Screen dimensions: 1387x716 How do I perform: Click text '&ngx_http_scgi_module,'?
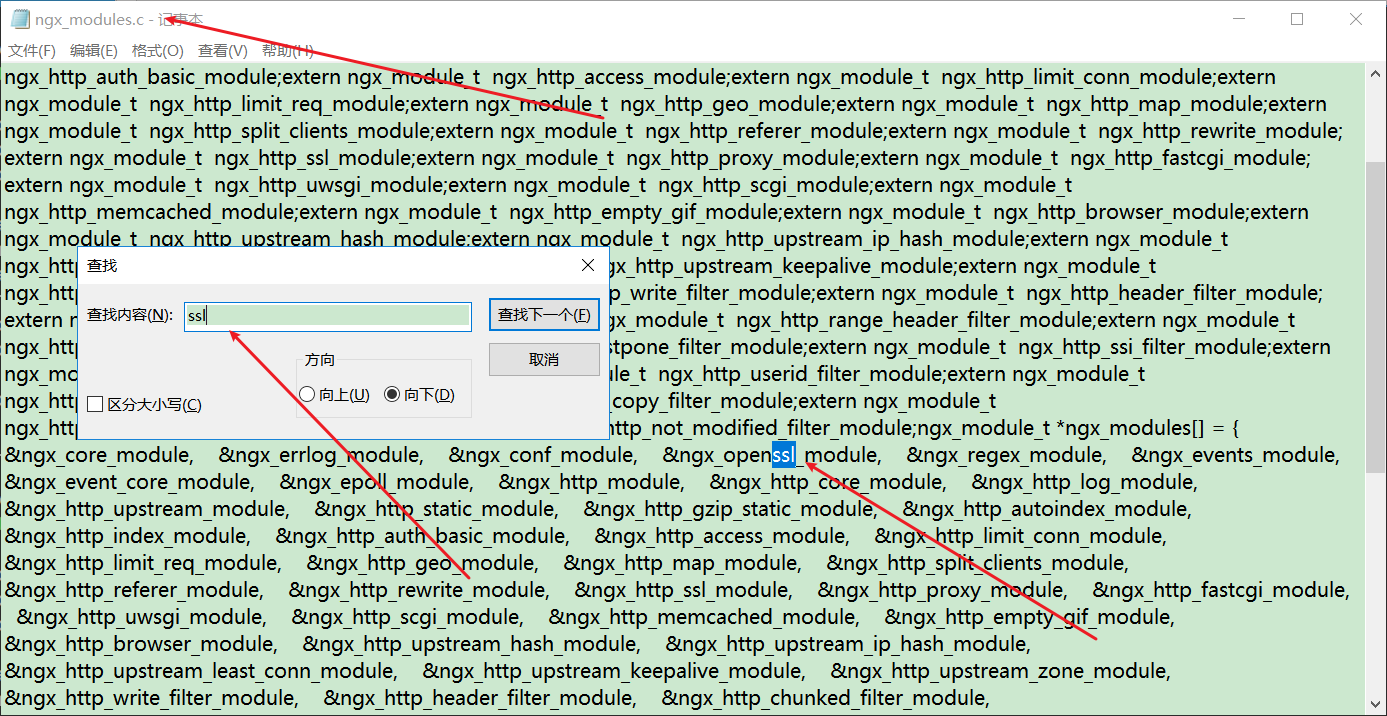click(x=408, y=618)
